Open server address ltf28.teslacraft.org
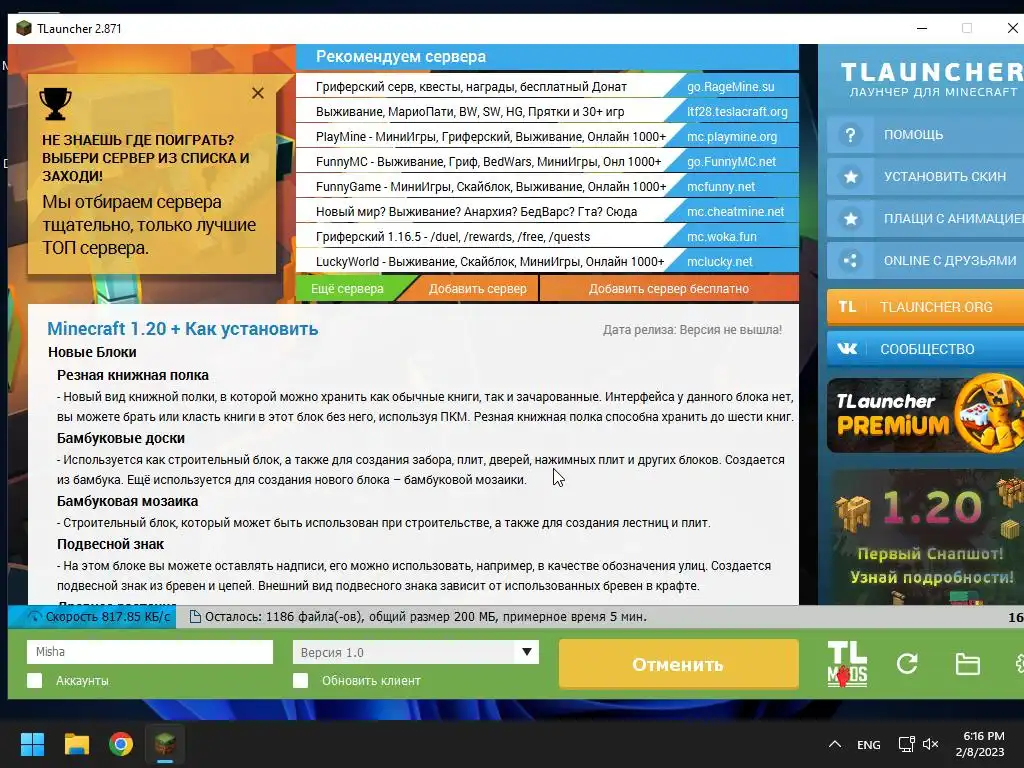This screenshot has width=1024, height=768. point(737,112)
